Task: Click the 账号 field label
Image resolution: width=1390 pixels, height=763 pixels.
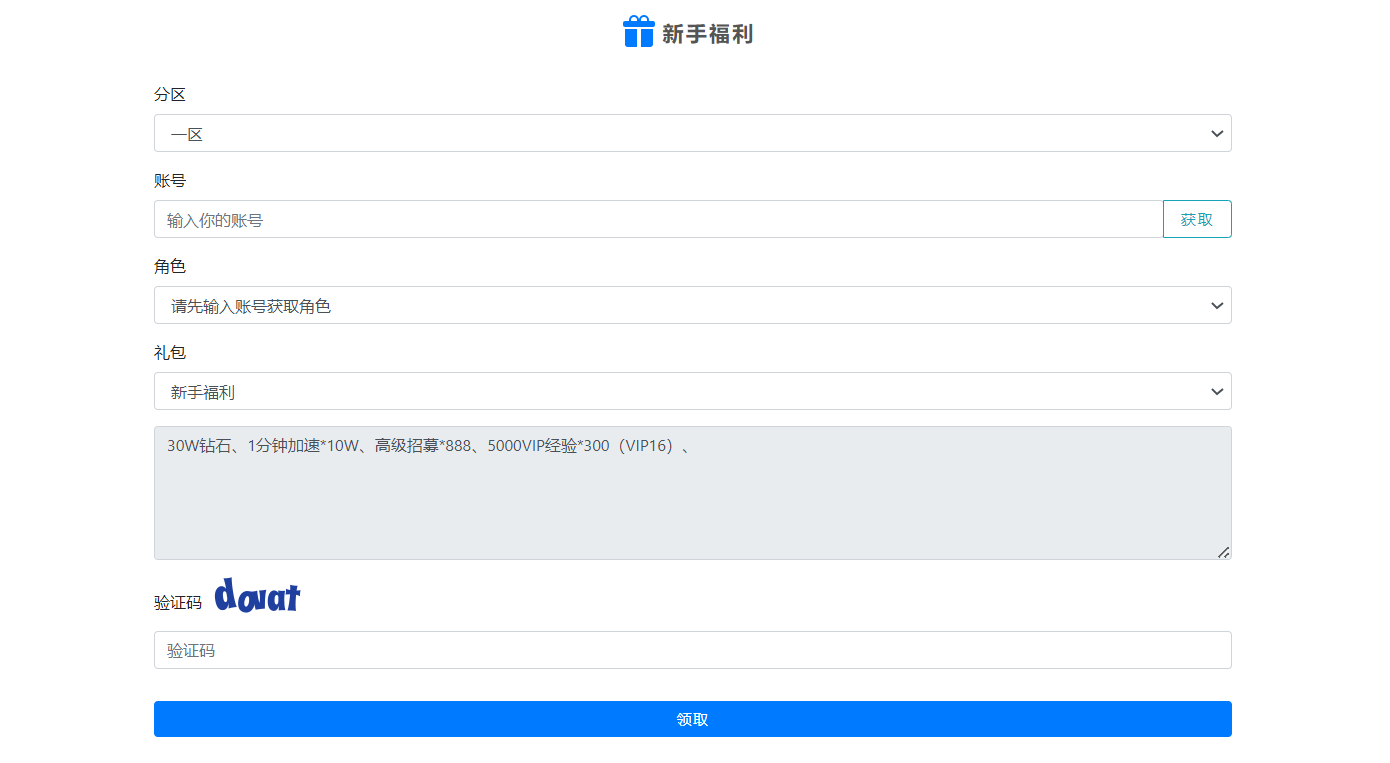Action: click(x=170, y=181)
